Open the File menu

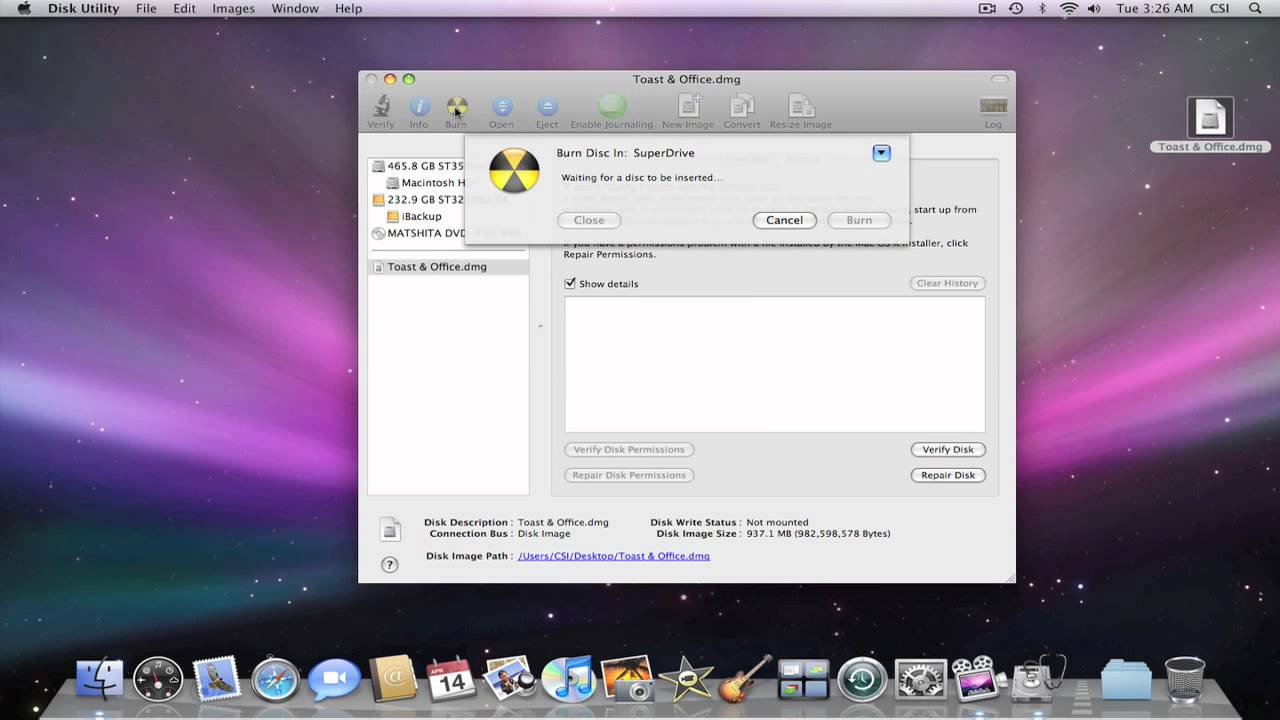point(146,8)
